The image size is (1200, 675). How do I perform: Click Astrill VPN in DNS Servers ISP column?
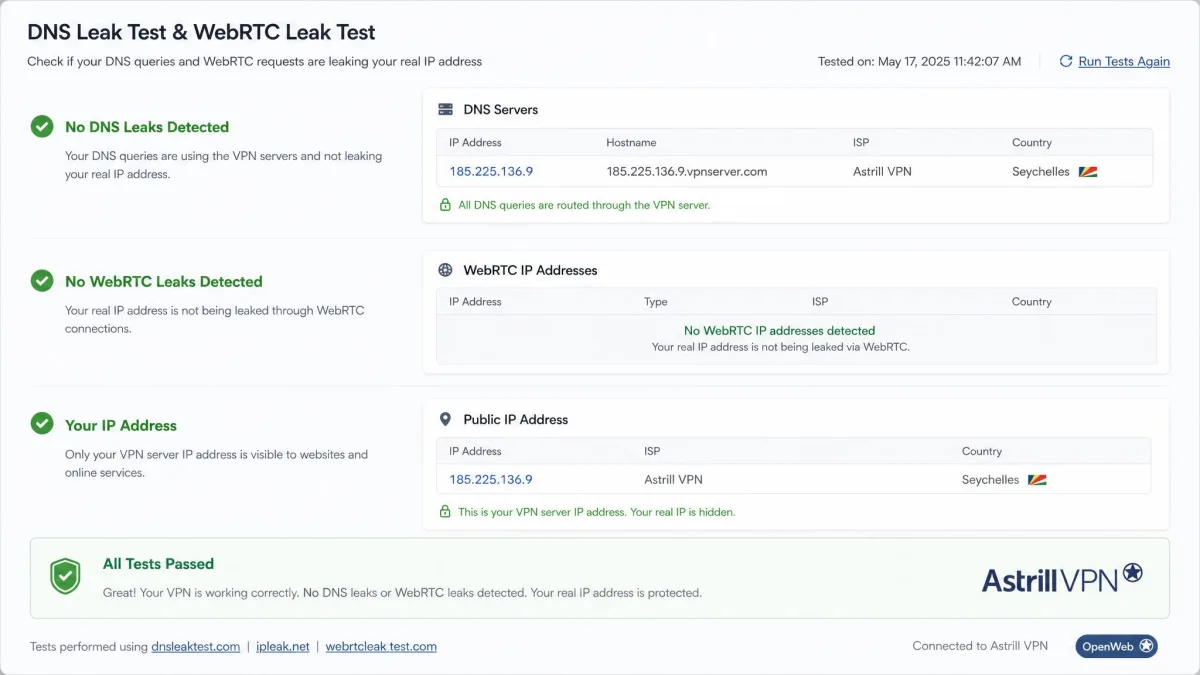tap(882, 172)
